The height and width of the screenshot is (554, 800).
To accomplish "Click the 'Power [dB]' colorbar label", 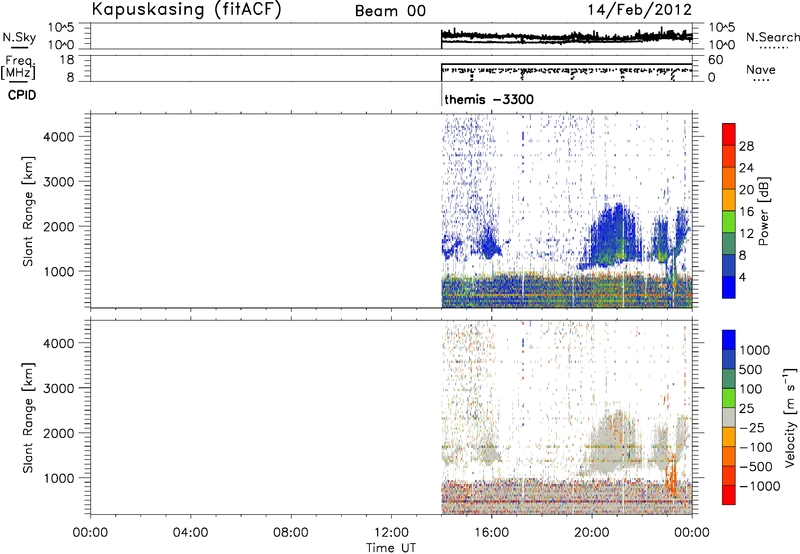I will pyautogui.click(x=763, y=211).
